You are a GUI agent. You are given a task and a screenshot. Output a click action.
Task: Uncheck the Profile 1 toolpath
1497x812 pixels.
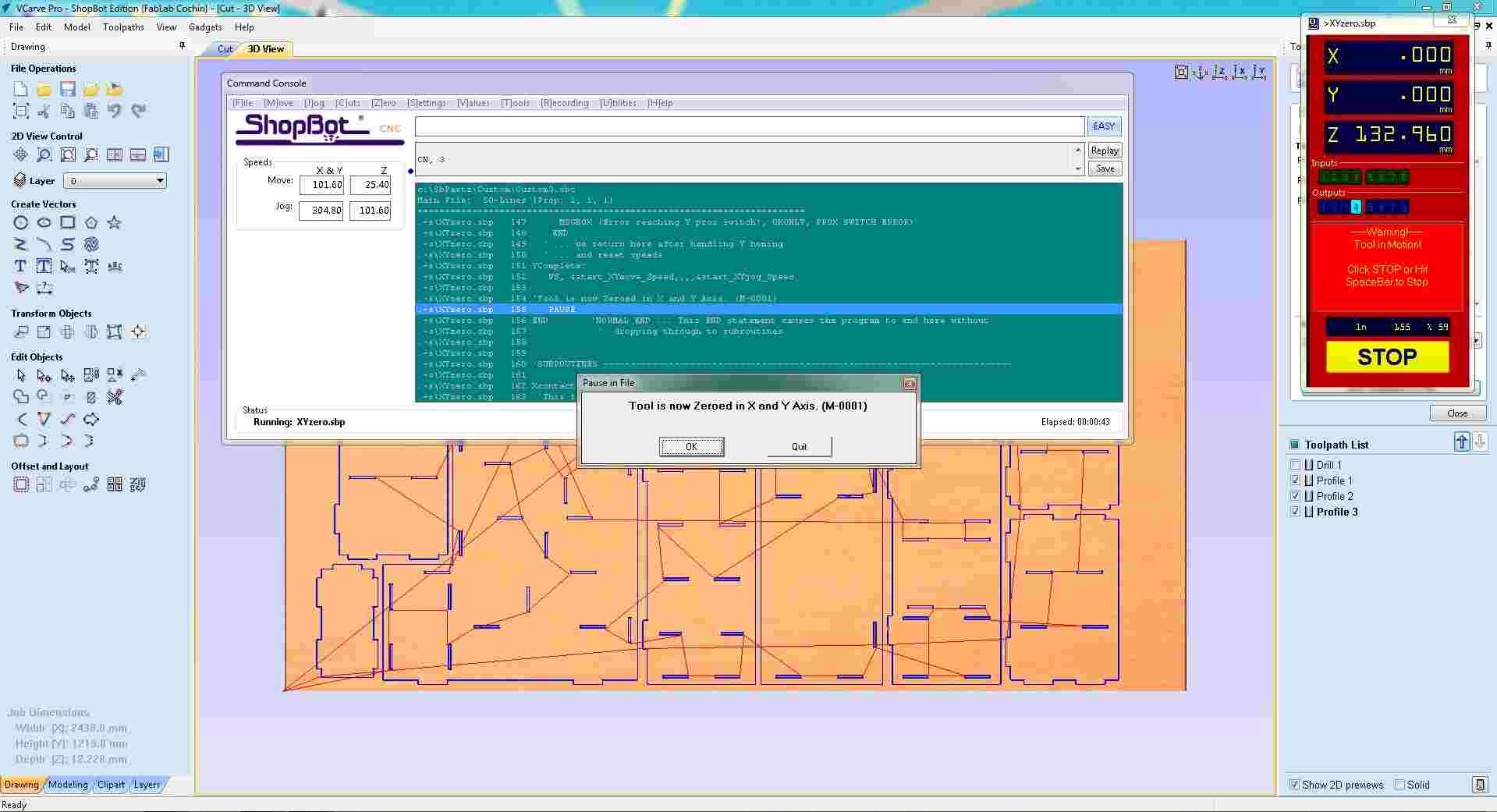click(x=1296, y=480)
